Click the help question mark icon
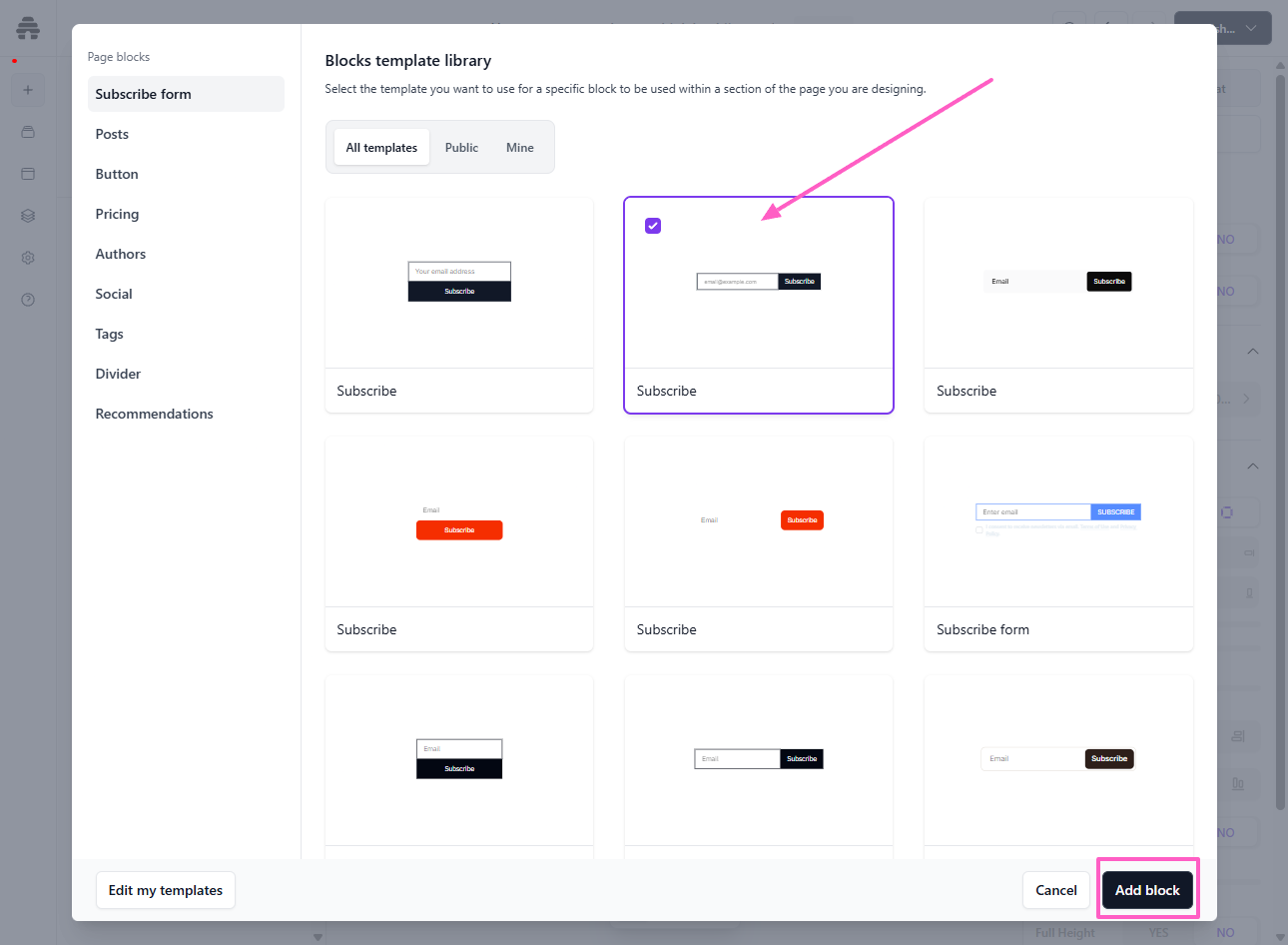Viewport: 1288px width, 945px height. (x=28, y=300)
